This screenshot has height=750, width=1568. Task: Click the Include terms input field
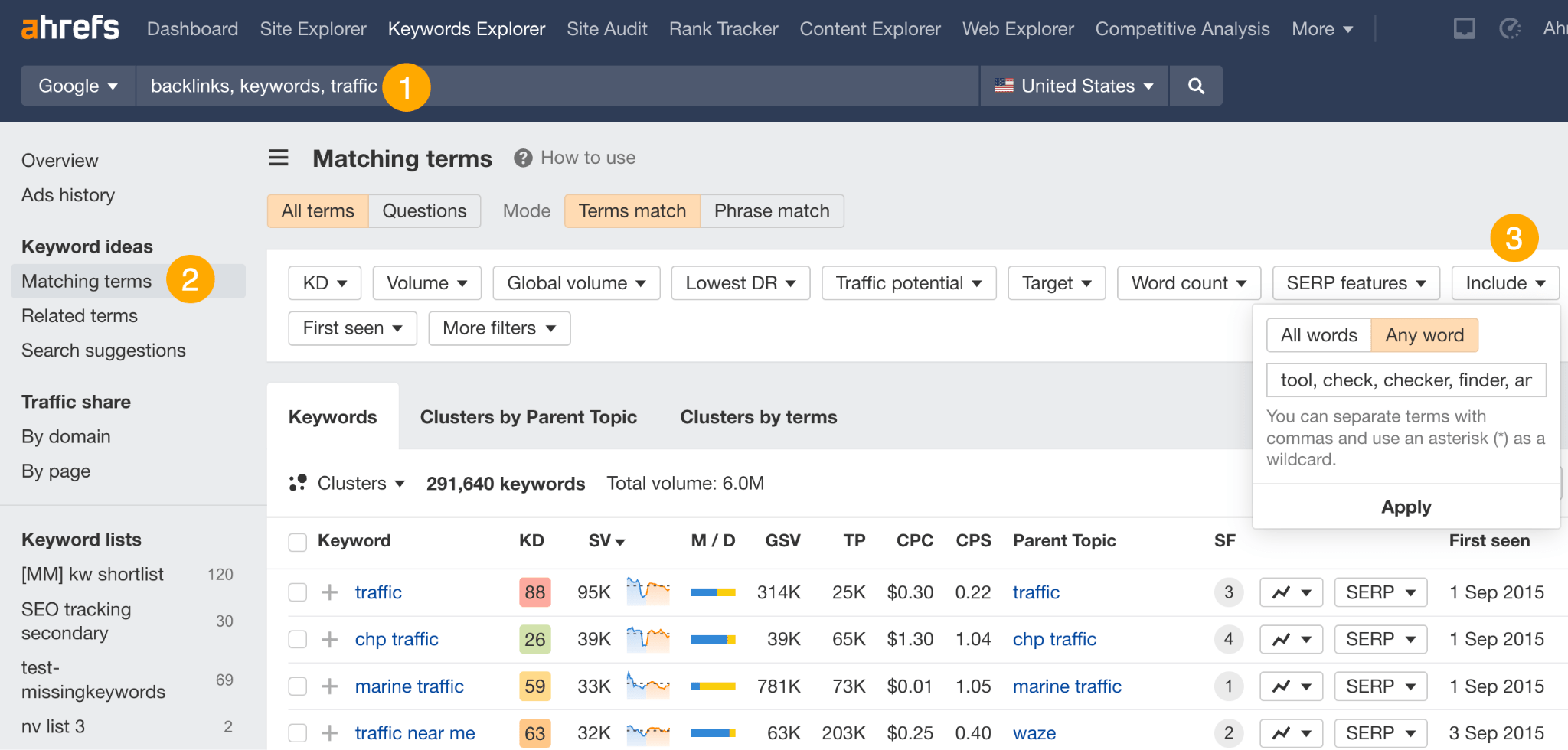point(1406,380)
